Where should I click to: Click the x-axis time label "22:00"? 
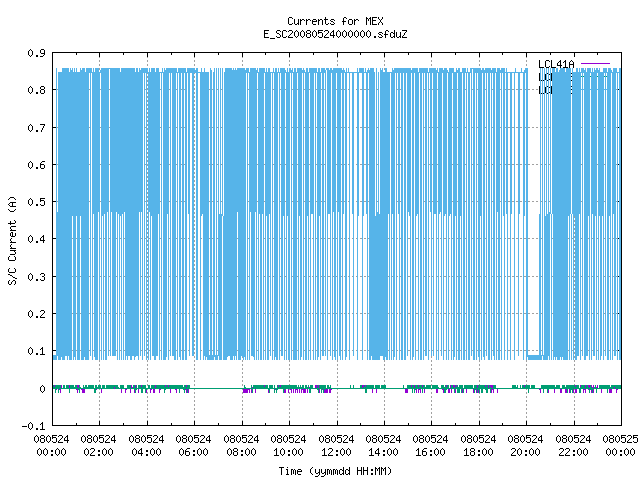tap(573, 452)
